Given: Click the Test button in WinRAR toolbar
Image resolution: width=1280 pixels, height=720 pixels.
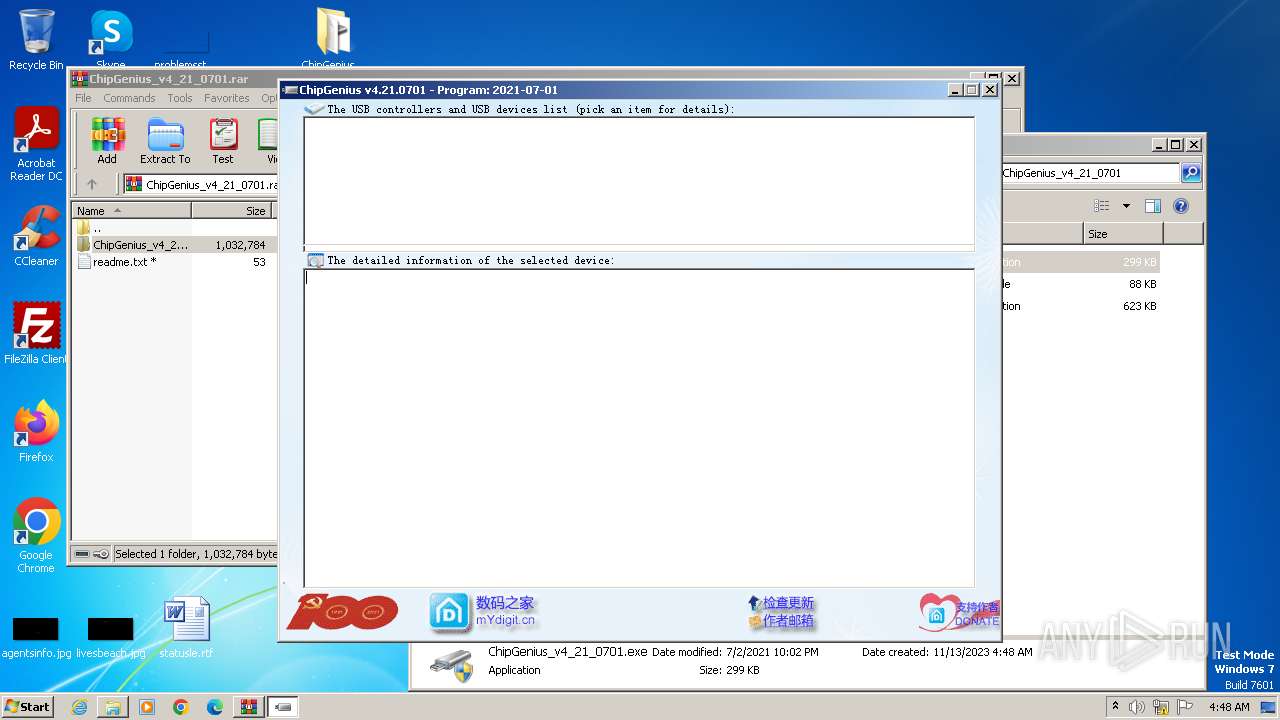Looking at the screenshot, I should click(223, 141).
